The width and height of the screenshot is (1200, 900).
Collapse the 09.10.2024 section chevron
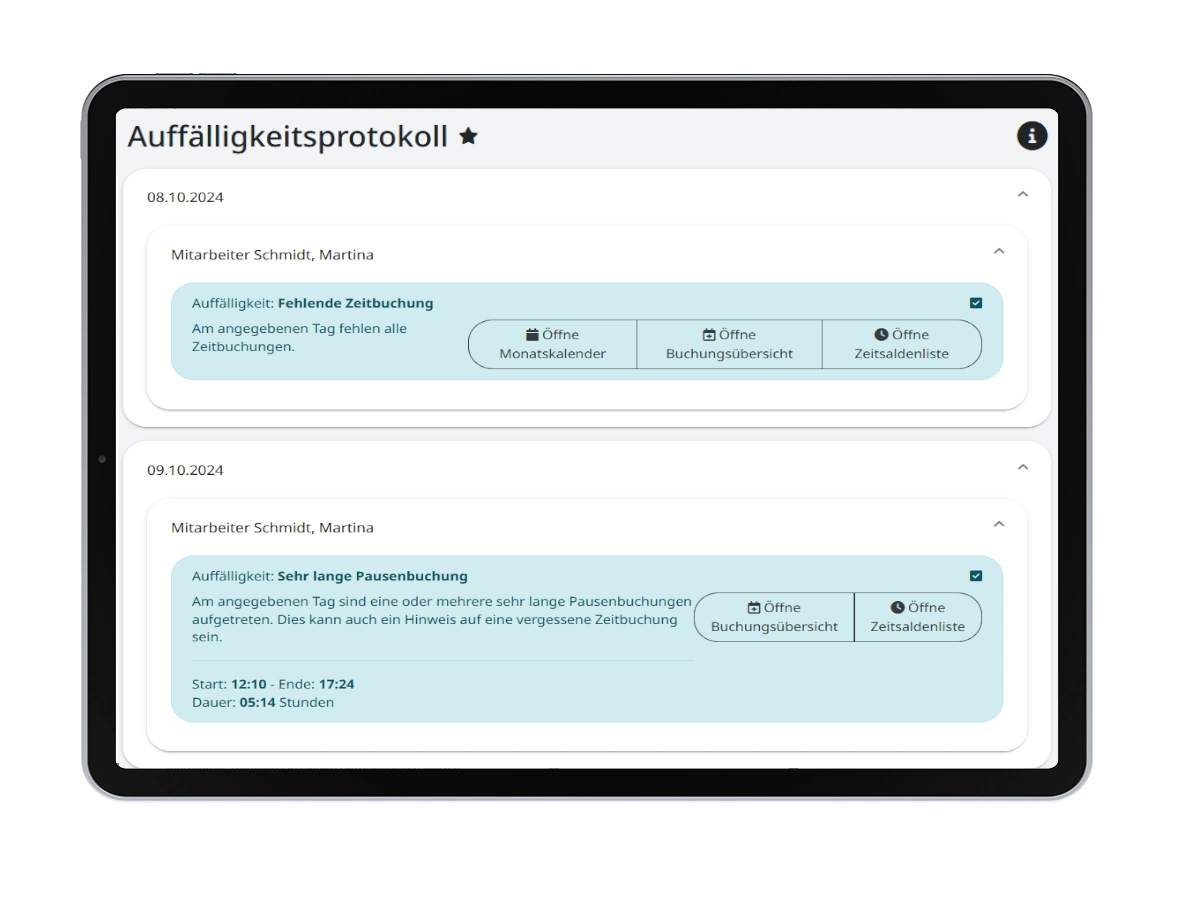(1022, 467)
